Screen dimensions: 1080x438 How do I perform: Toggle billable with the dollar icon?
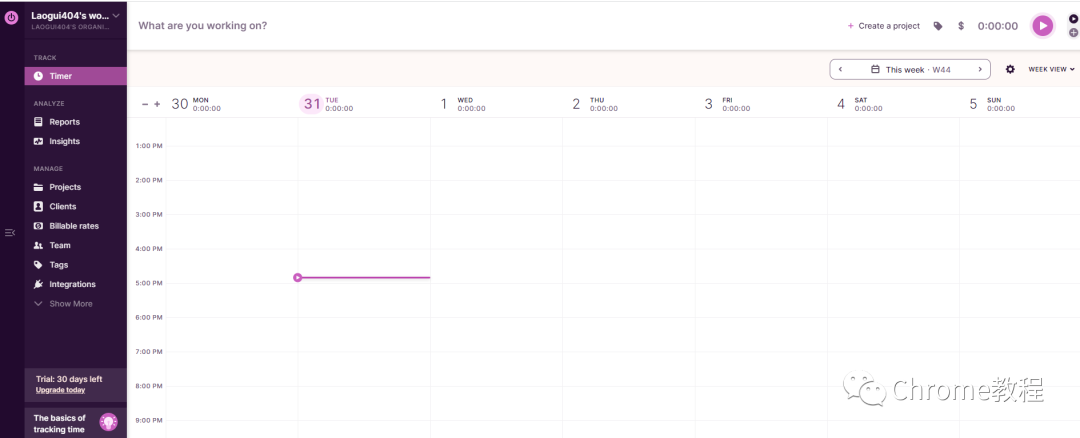[961, 26]
